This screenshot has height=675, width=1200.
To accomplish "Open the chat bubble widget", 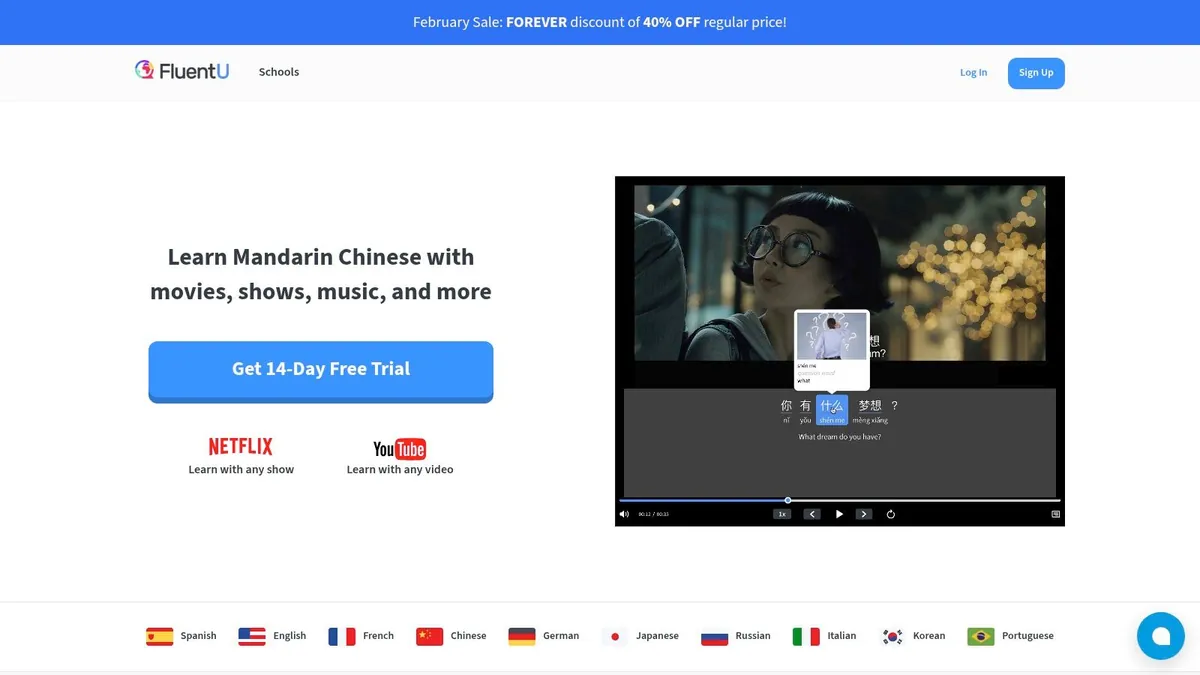I will [1160, 636].
